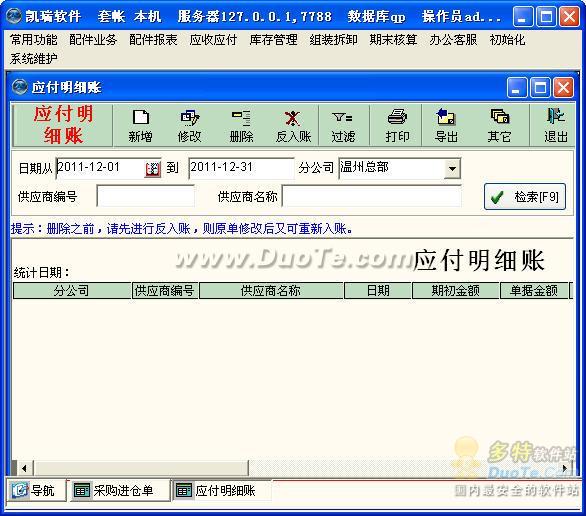This screenshot has width=586, height=516.
Task: Click the 导出 (Export) icon
Action: coord(446,126)
